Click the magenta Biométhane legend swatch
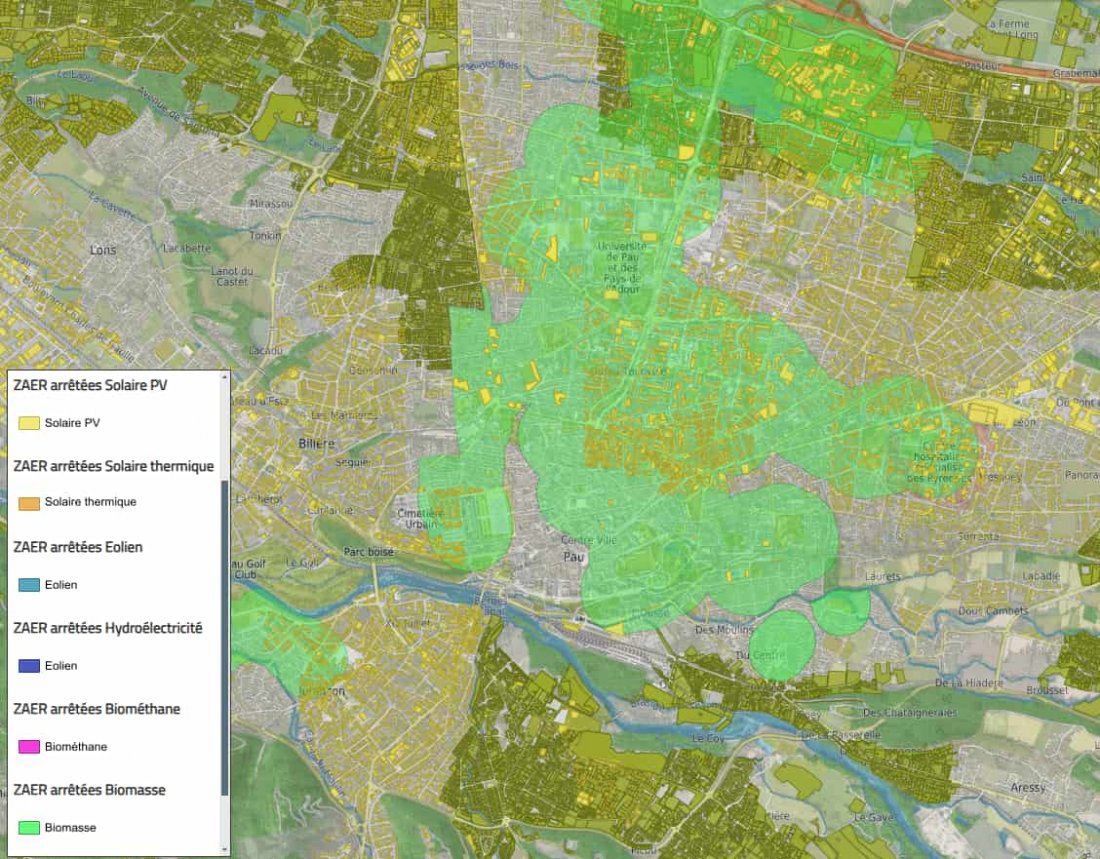The image size is (1100, 859). (29, 747)
